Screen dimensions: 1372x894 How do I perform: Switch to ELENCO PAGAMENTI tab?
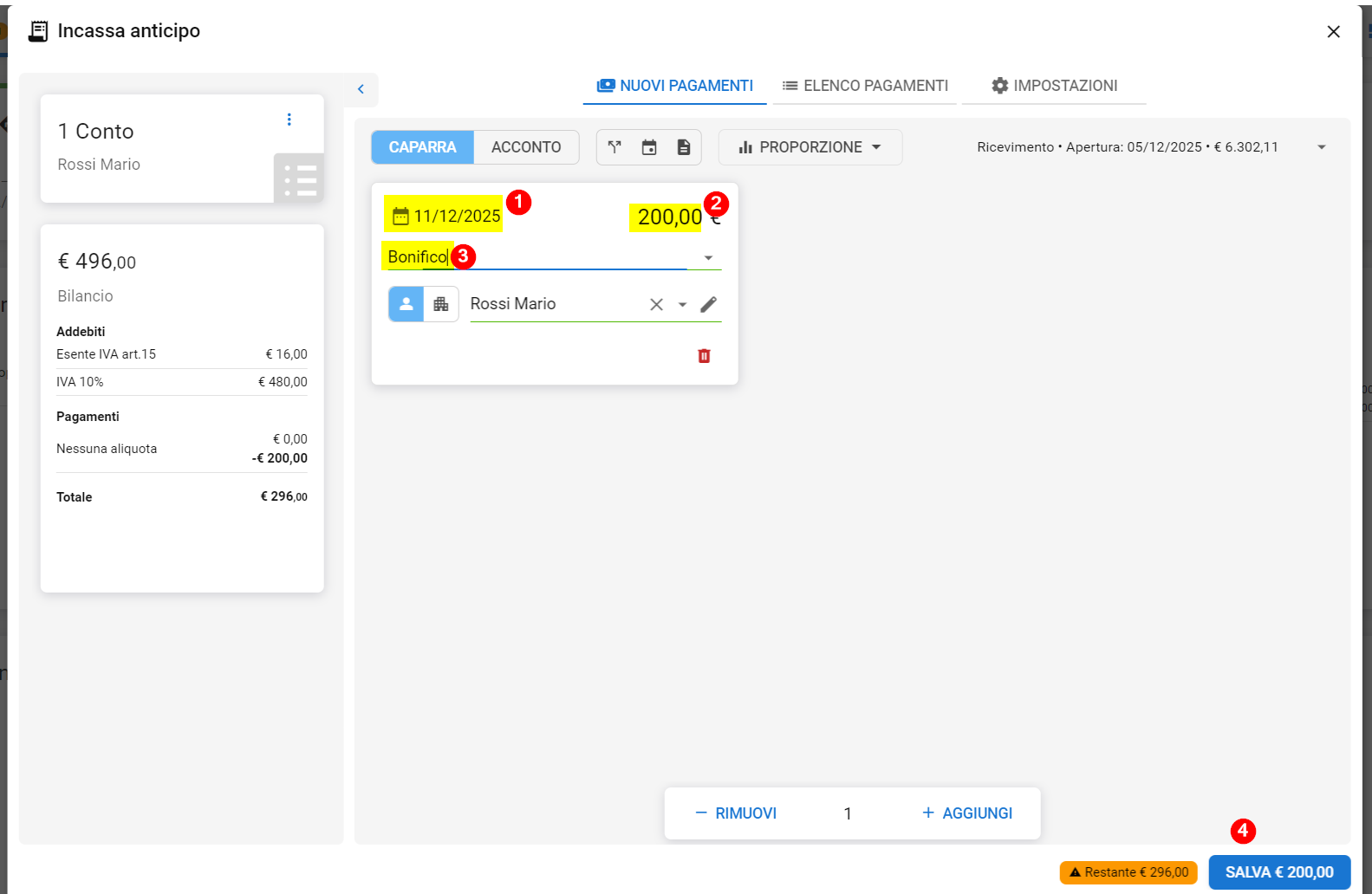pyautogui.click(x=865, y=86)
